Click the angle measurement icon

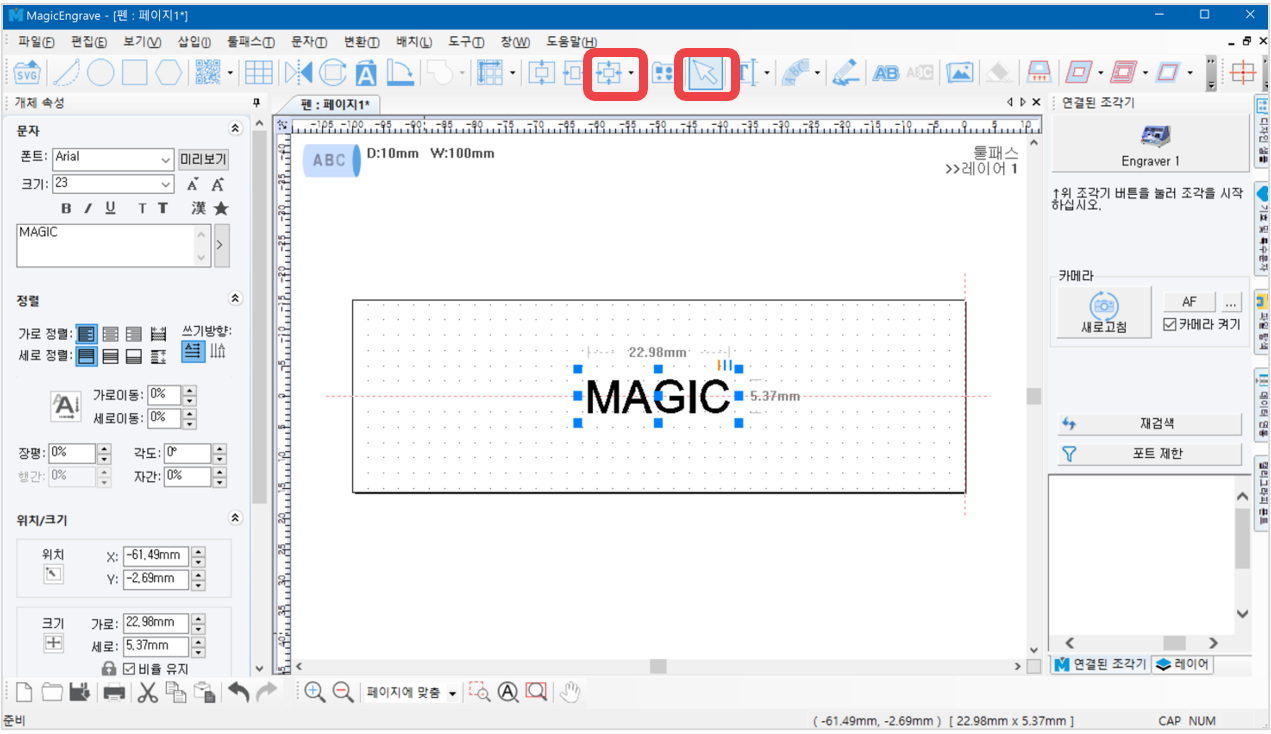[x=400, y=73]
